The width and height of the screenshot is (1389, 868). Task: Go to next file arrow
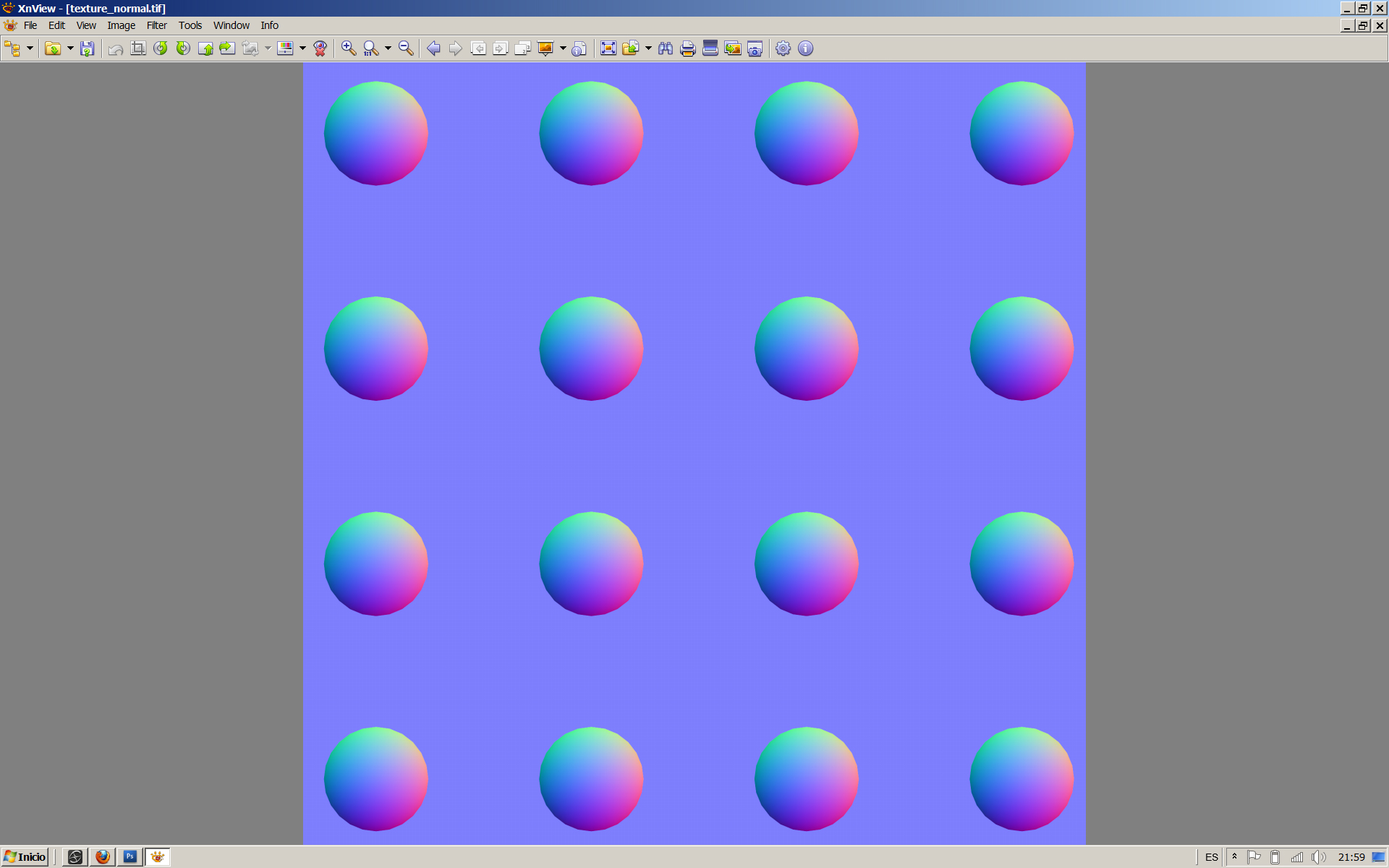pos(456,48)
